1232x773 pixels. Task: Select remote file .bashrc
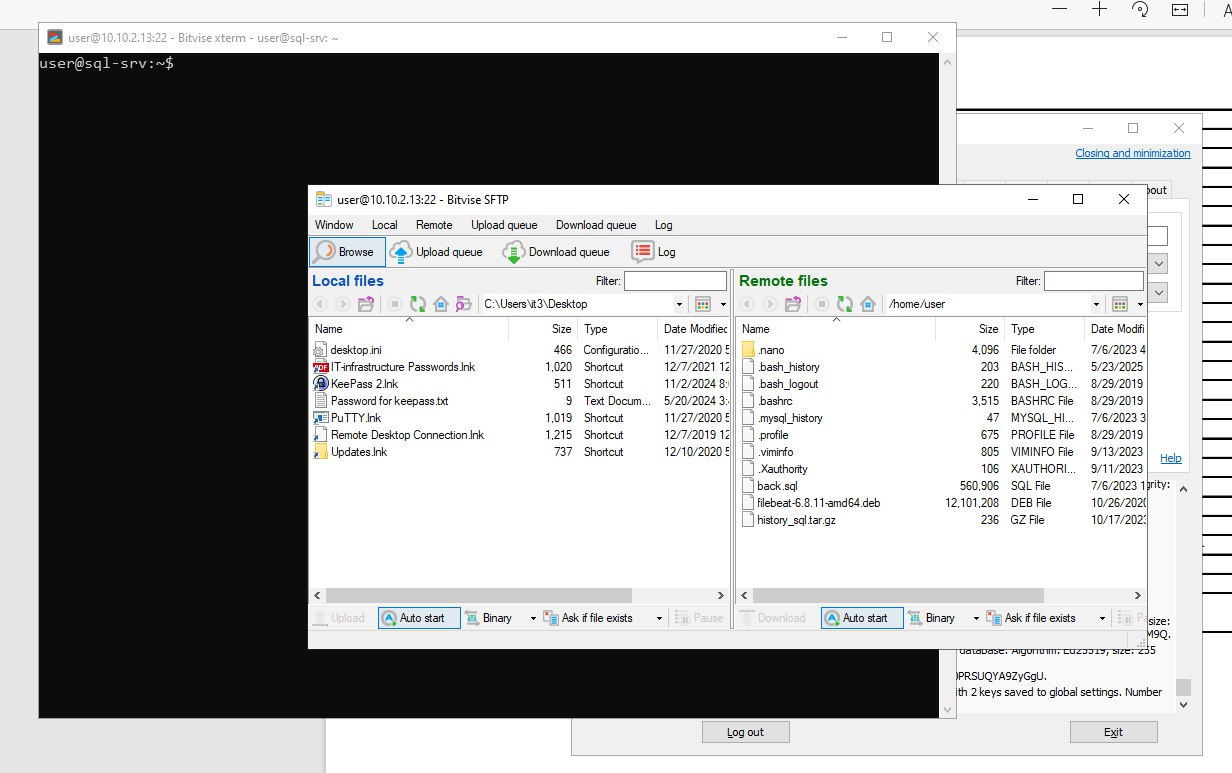click(774, 401)
